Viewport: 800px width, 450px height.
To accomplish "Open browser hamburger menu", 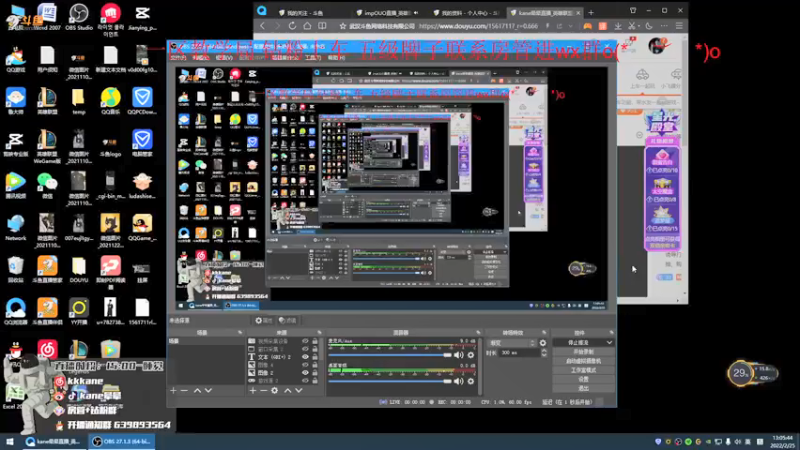I will (679, 26).
